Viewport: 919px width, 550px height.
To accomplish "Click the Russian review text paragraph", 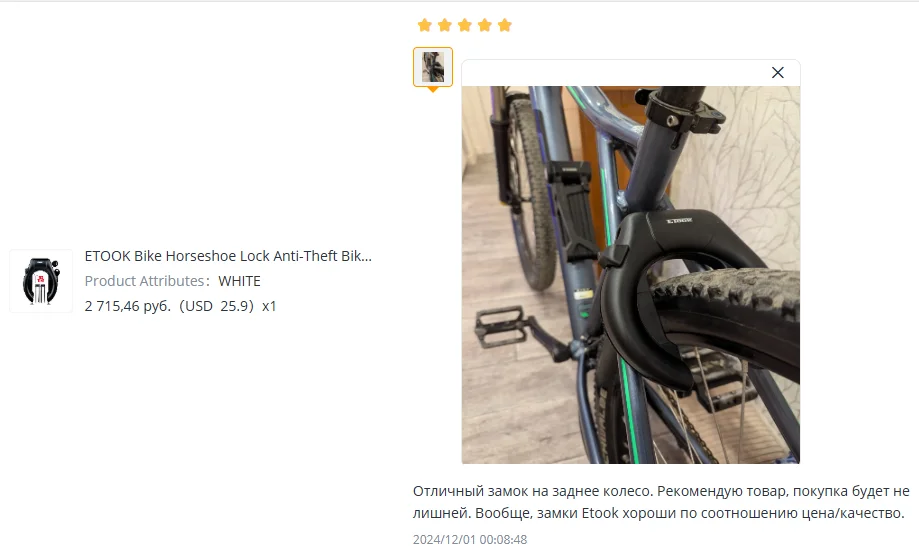I will pyautogui.click(x=661, y=502).
